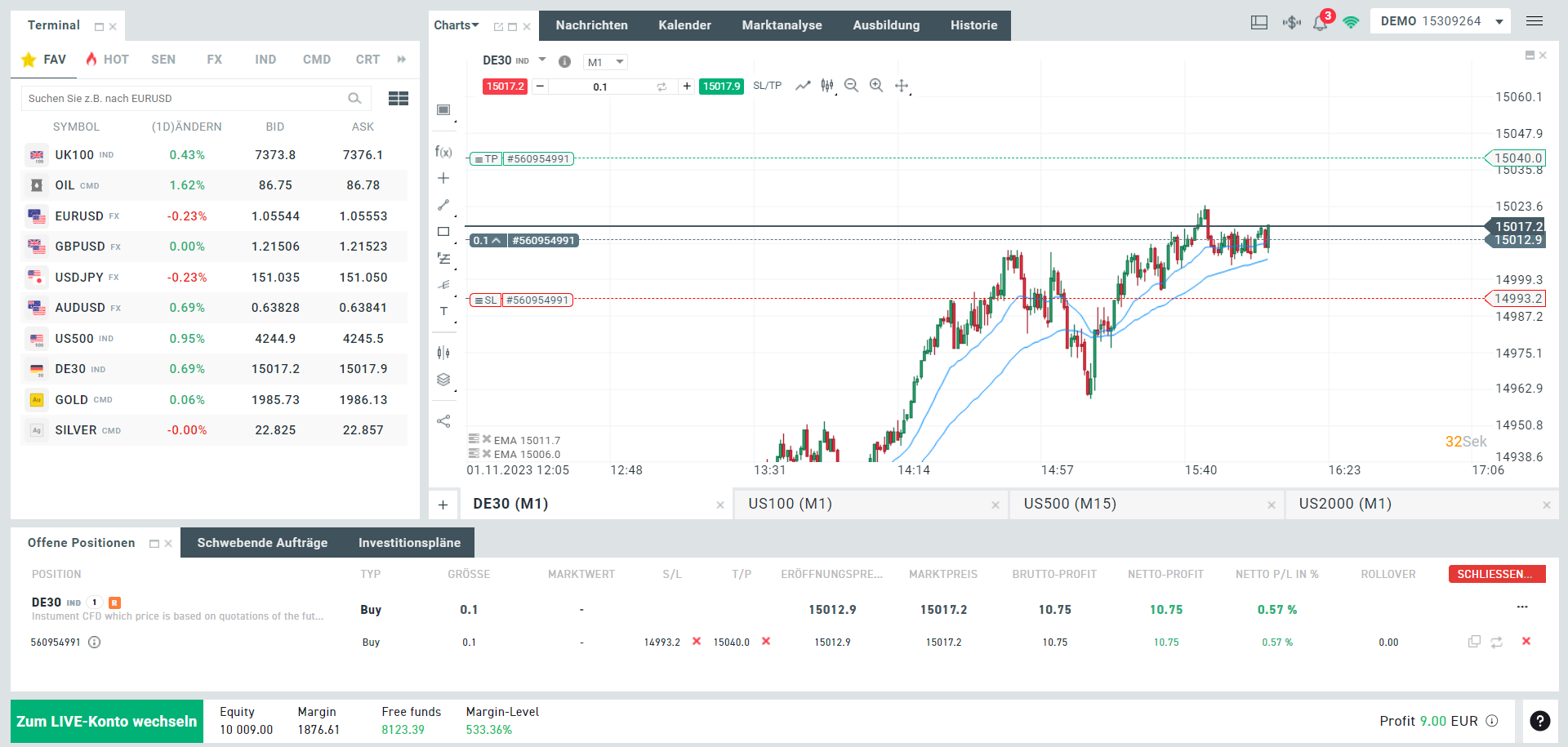Open the f(x) indicators tool
Viewport: 1568px width, 747px height.
point(443,152)
